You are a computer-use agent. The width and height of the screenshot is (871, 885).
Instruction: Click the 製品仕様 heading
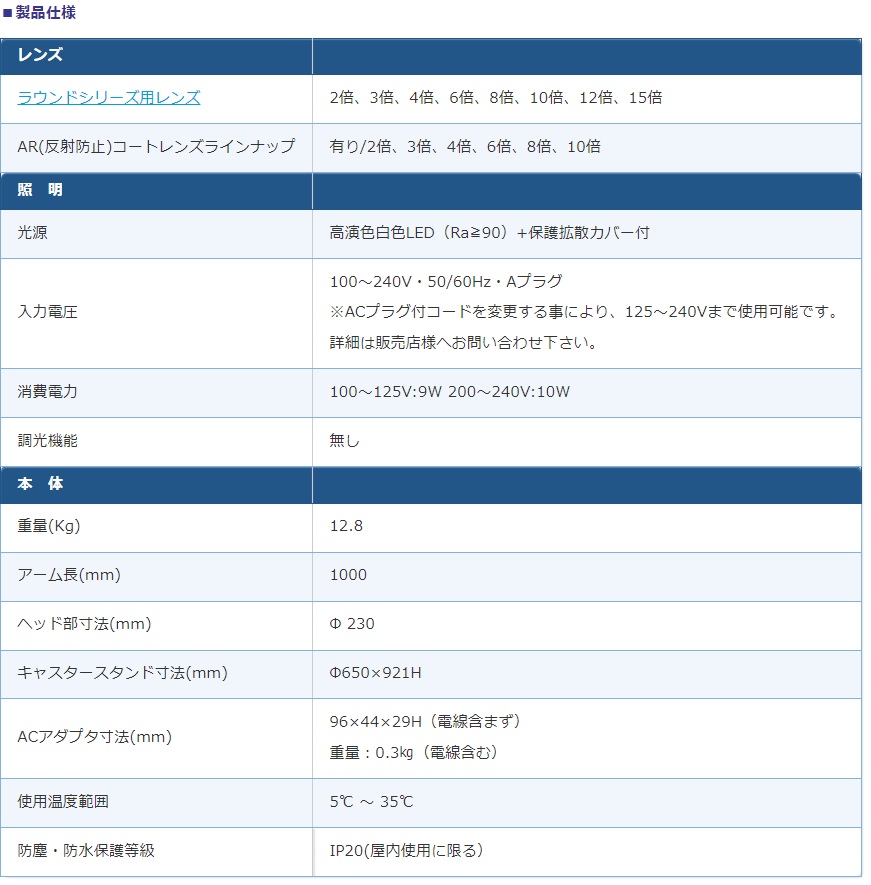pyautogui.click(x=46, y=12)
